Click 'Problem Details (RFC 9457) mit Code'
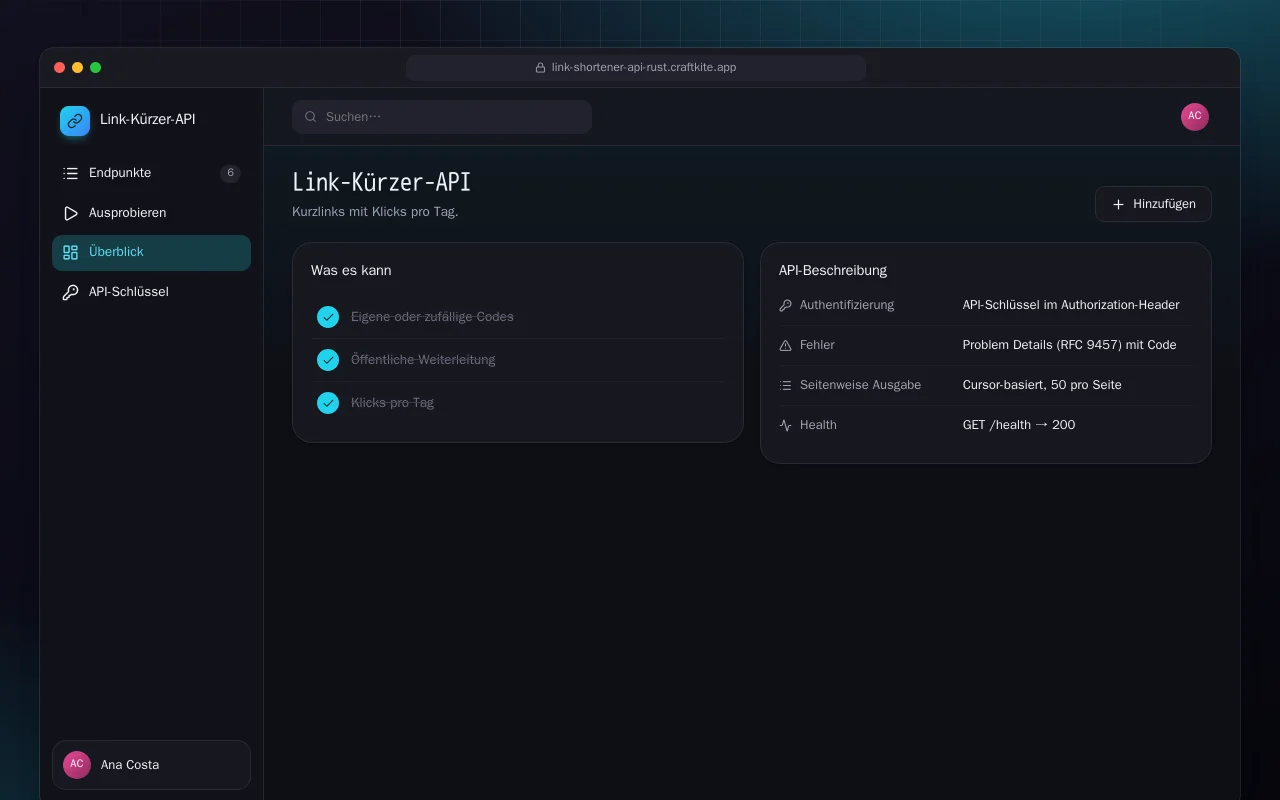This screenshot has width=1280, height=800. pyautogui.click(x=1069, y=345)
